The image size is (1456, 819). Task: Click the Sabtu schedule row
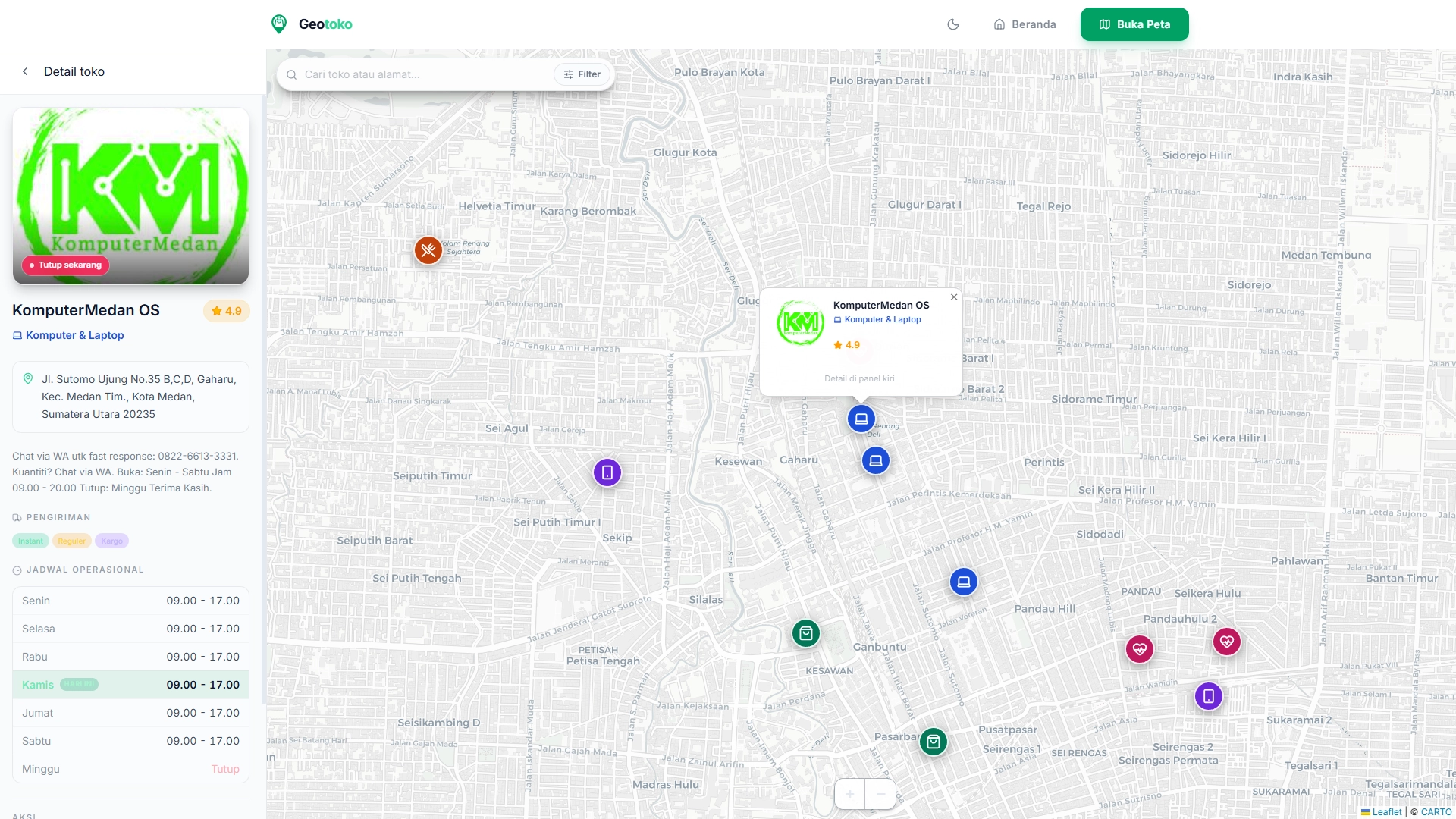[130, 741]
